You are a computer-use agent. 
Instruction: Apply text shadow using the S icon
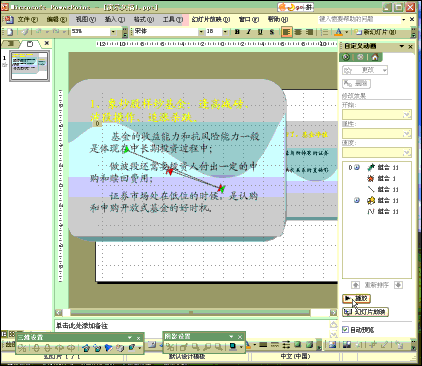tap(272, 32)
